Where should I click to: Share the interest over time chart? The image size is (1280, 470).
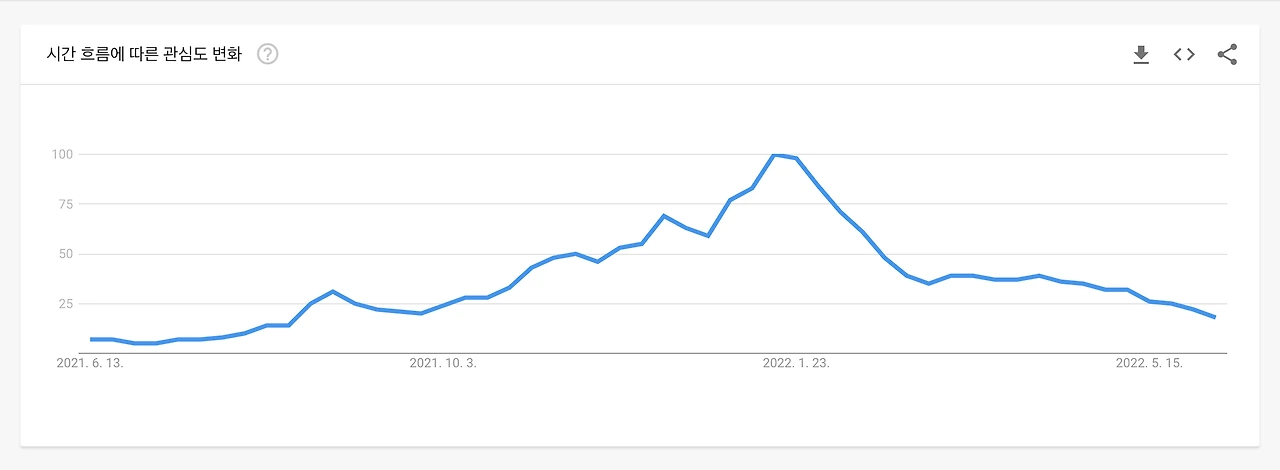[1227, 54]
